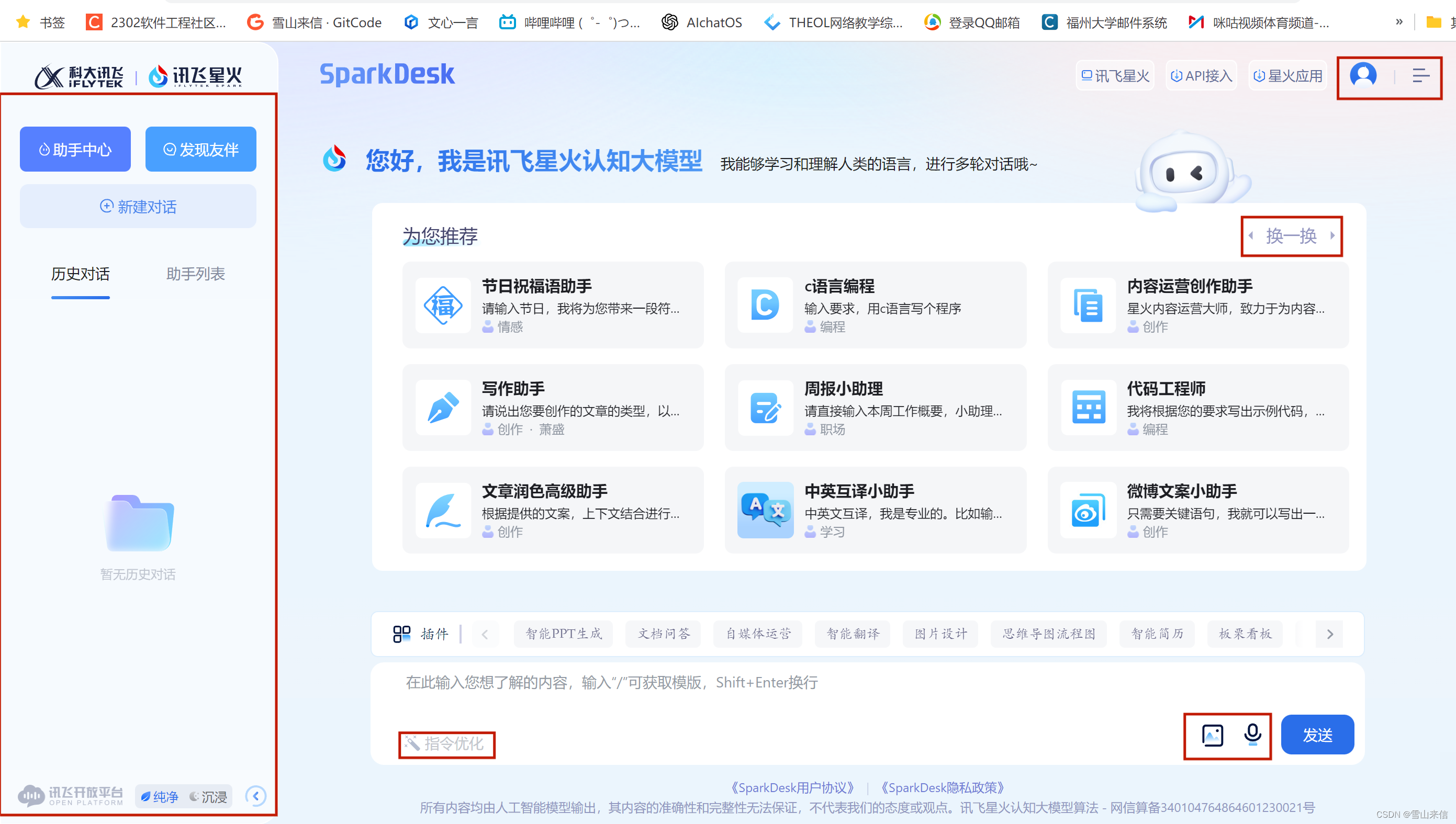Viewport: 1456px width, 824px height.
Task: Open the hamburger menu icon top right
Action: coord(1420,75)
